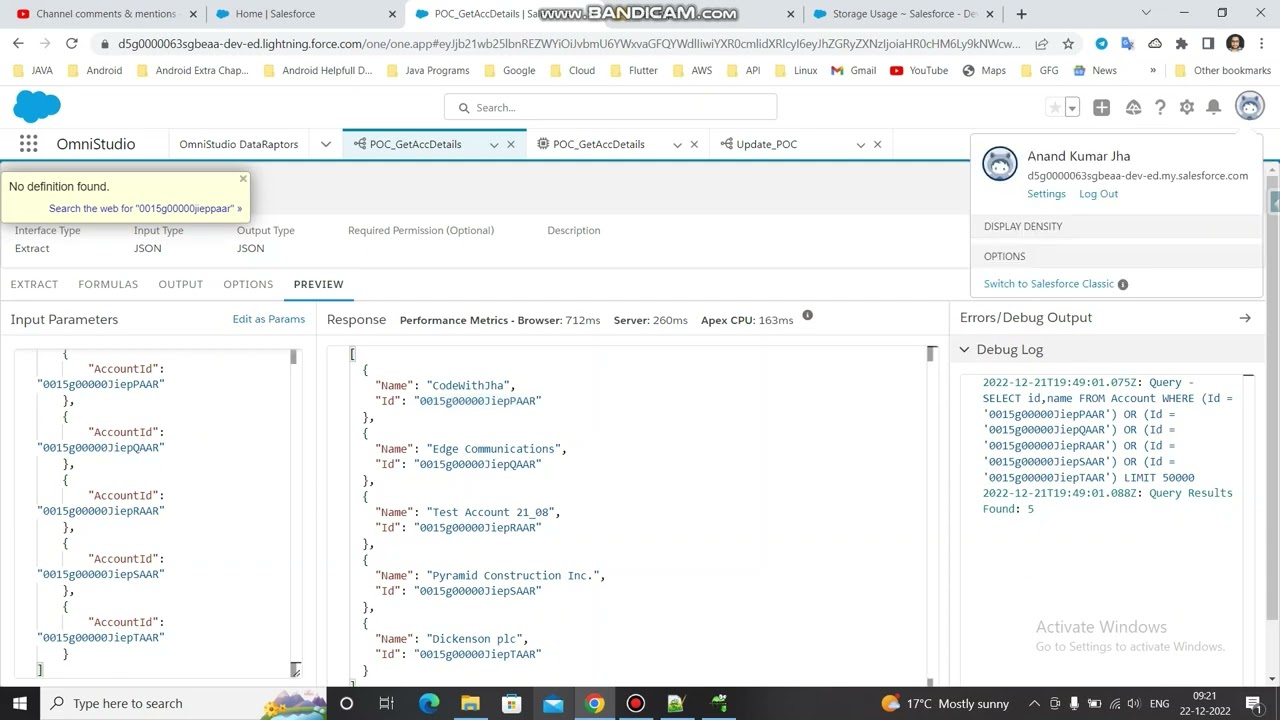The height and width of the screenshot is (720, 1280).
Task: Click the Salesforce cloud logo
Action: [37, 106]
